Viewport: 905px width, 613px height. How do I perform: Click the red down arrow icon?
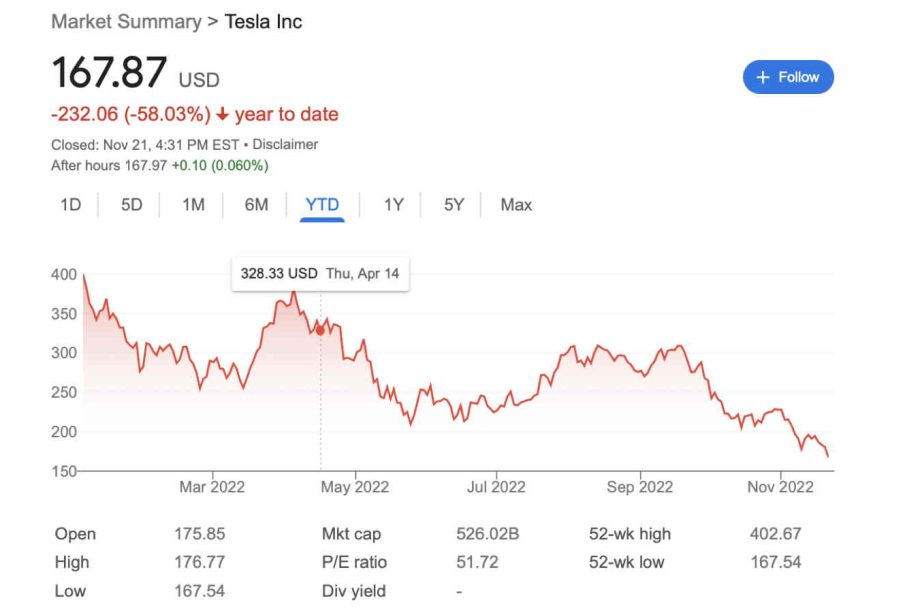pos(221,115)
